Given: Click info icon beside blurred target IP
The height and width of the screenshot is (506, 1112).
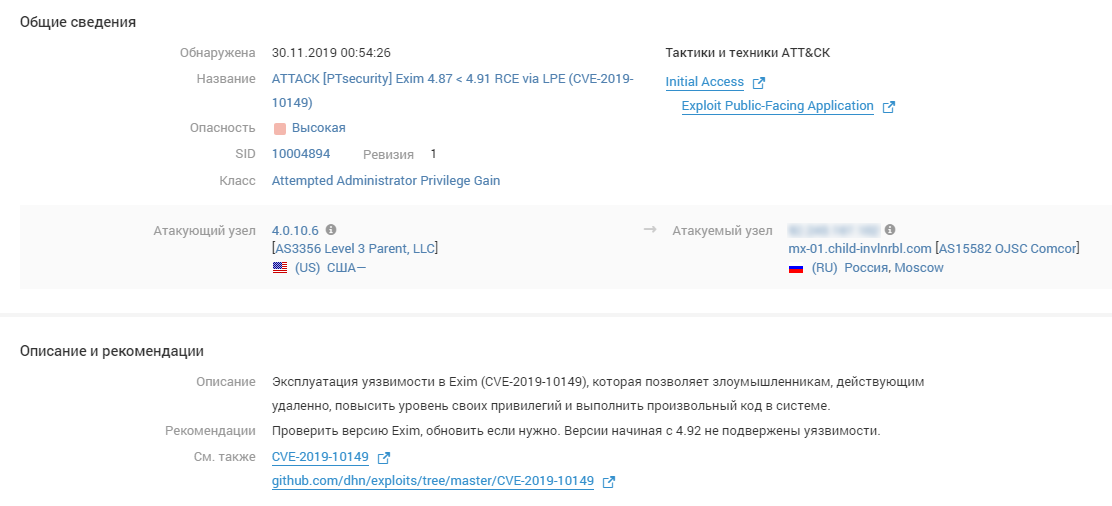Looking at the screenshot, I should (890, 229).
